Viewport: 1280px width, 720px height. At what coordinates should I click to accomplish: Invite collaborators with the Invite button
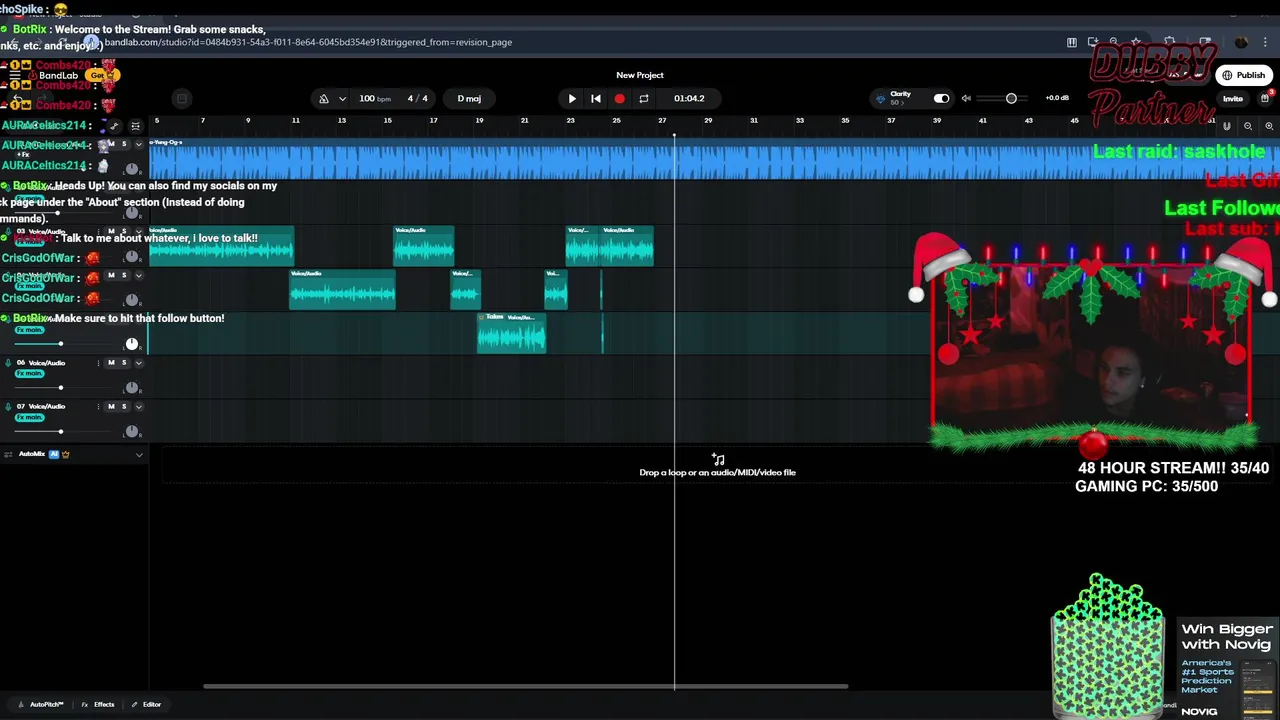point(1232,99)
